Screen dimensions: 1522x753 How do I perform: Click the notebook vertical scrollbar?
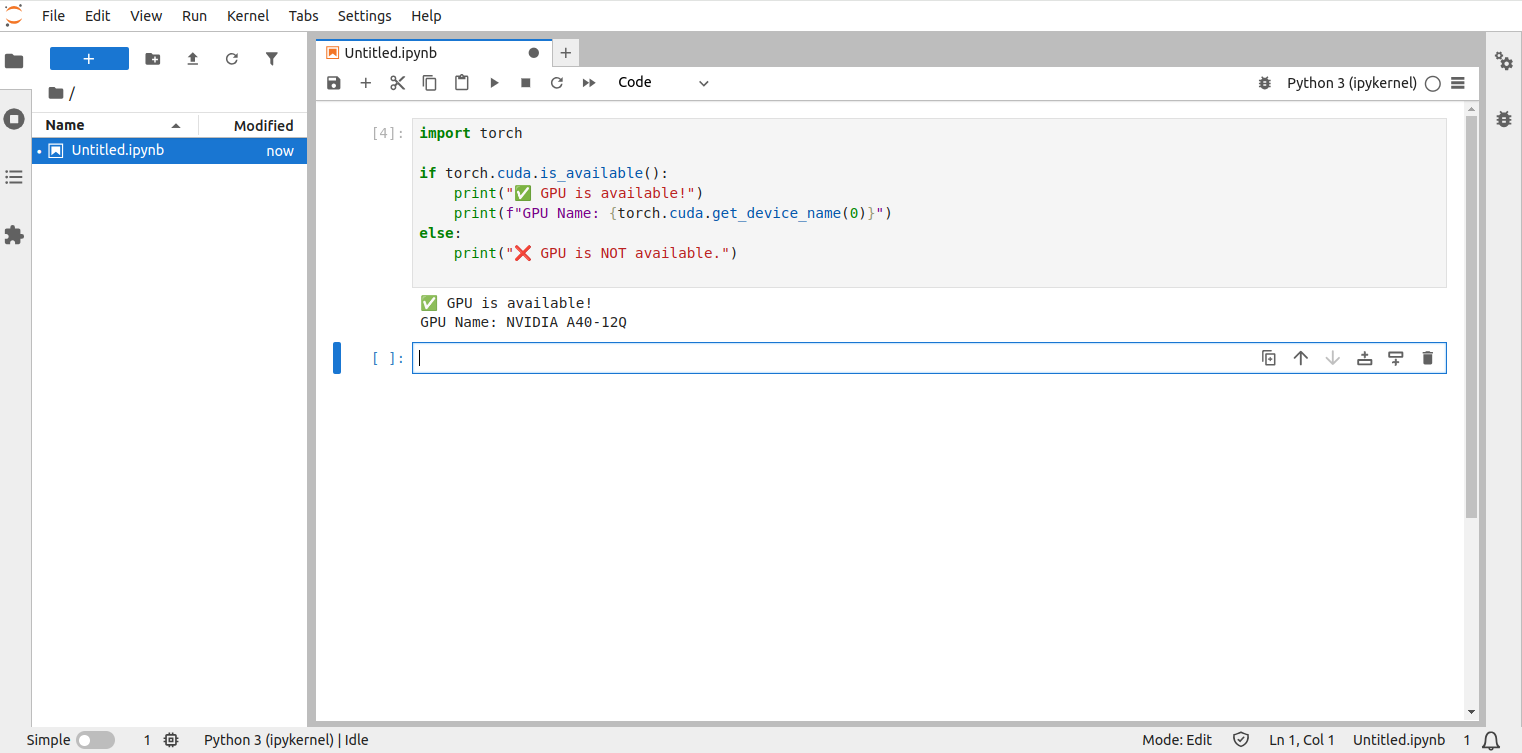tap(1471, 316)
